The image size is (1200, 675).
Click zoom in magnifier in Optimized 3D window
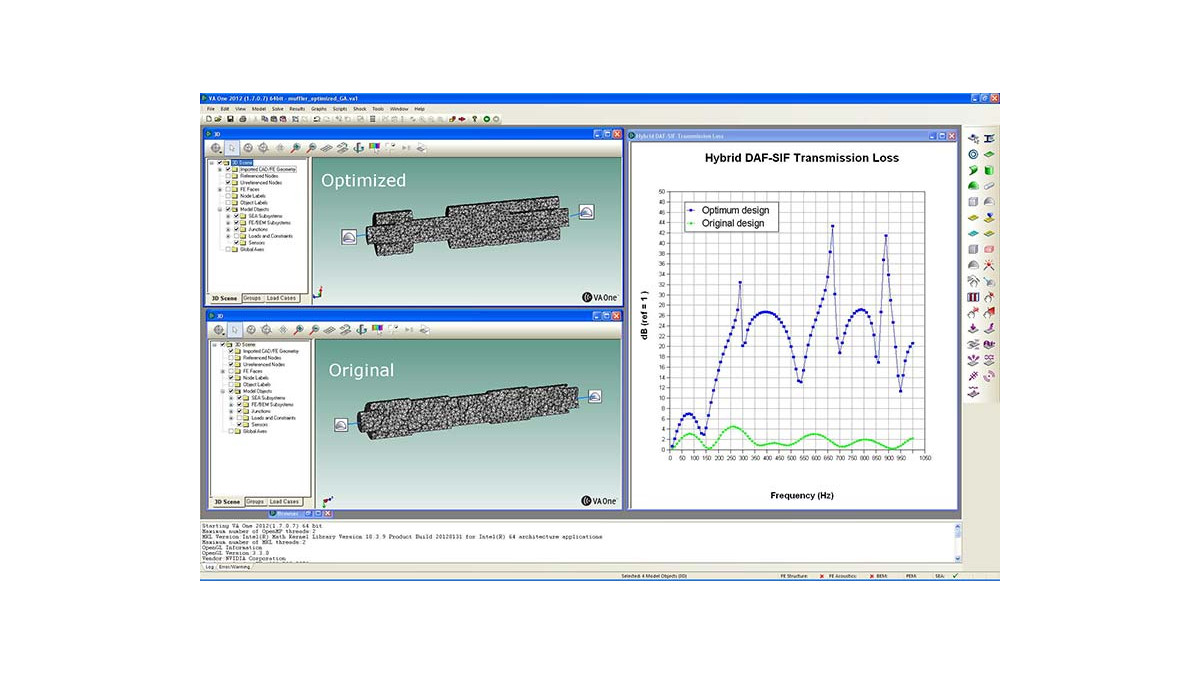pos(295,148)
